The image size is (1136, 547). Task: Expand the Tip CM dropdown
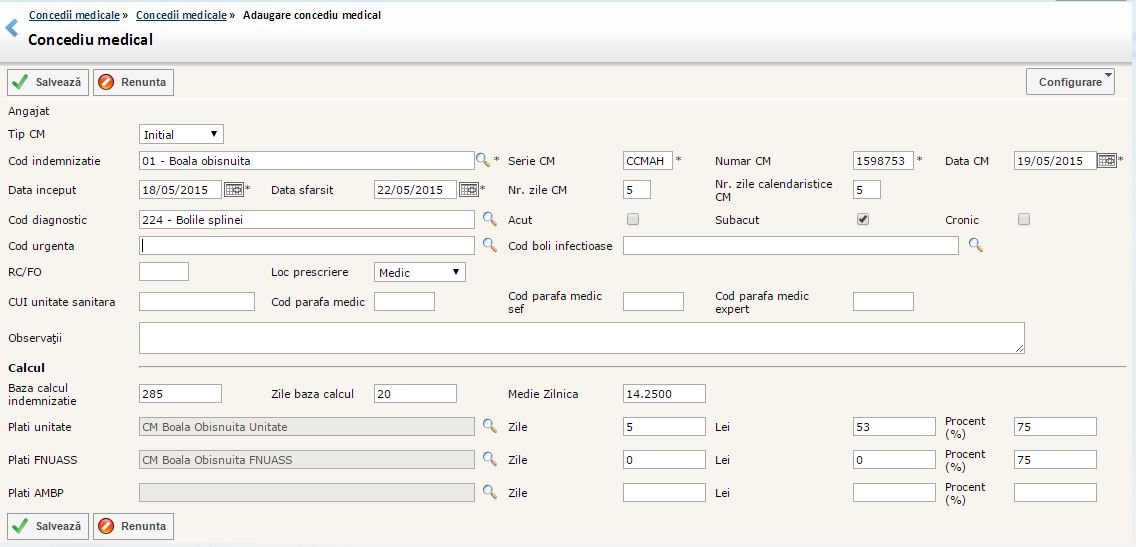click(x=181, y=134)
